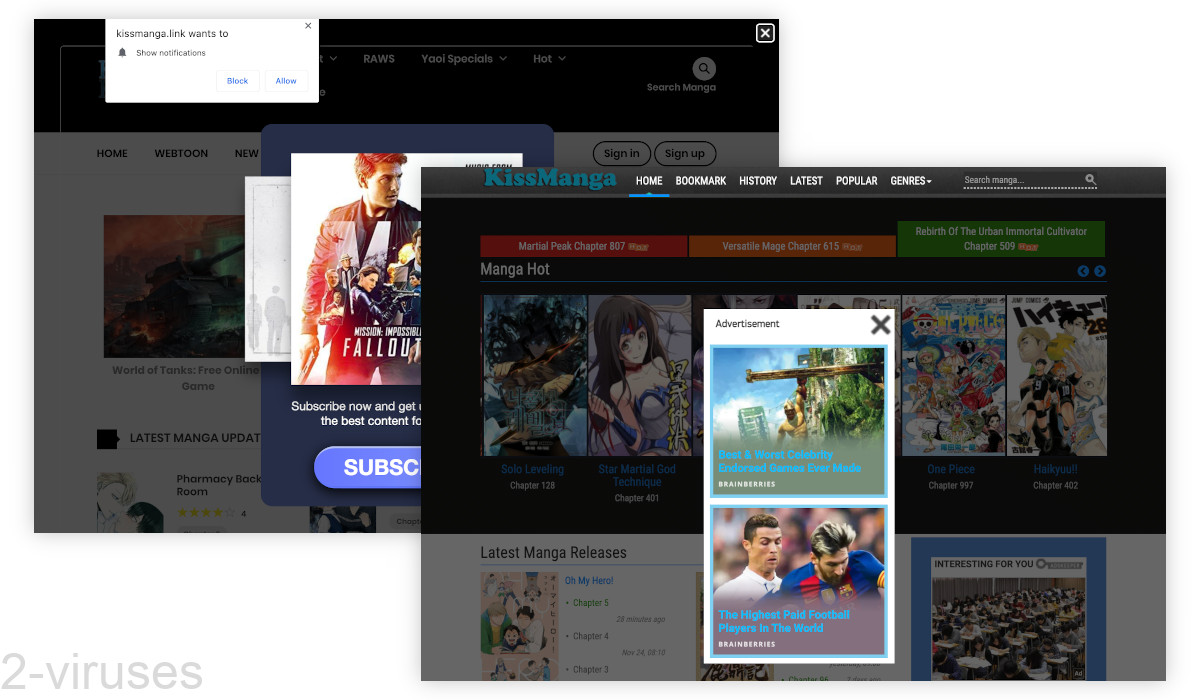This screenshot has width=1200, height=700.
Task: Click the Mission Impossible Fallout poster
Action: (x=356, y=269)
